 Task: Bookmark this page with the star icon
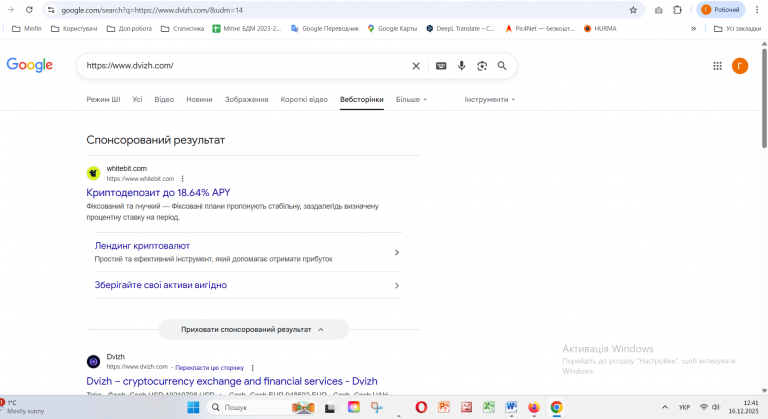633,10
